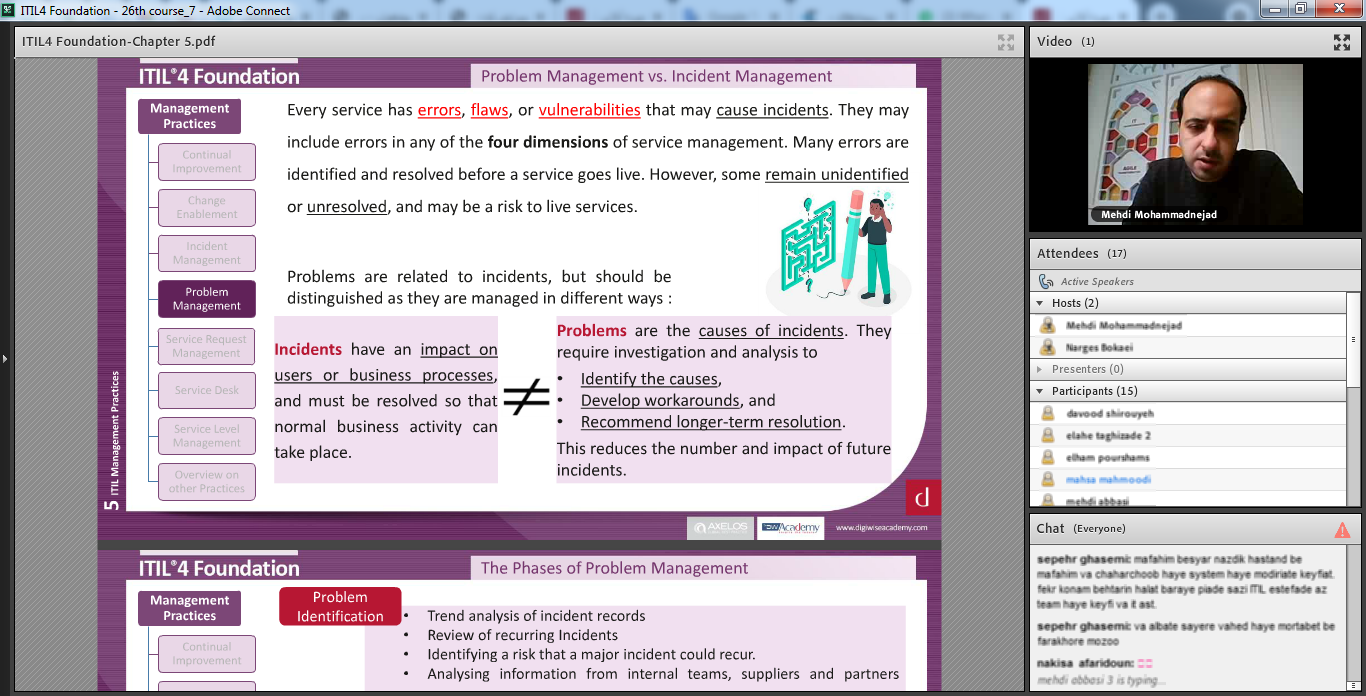Click the red chat alert warning icon
The image size is (1366, 696).
pyautogui.click(x=1342, y=529)
